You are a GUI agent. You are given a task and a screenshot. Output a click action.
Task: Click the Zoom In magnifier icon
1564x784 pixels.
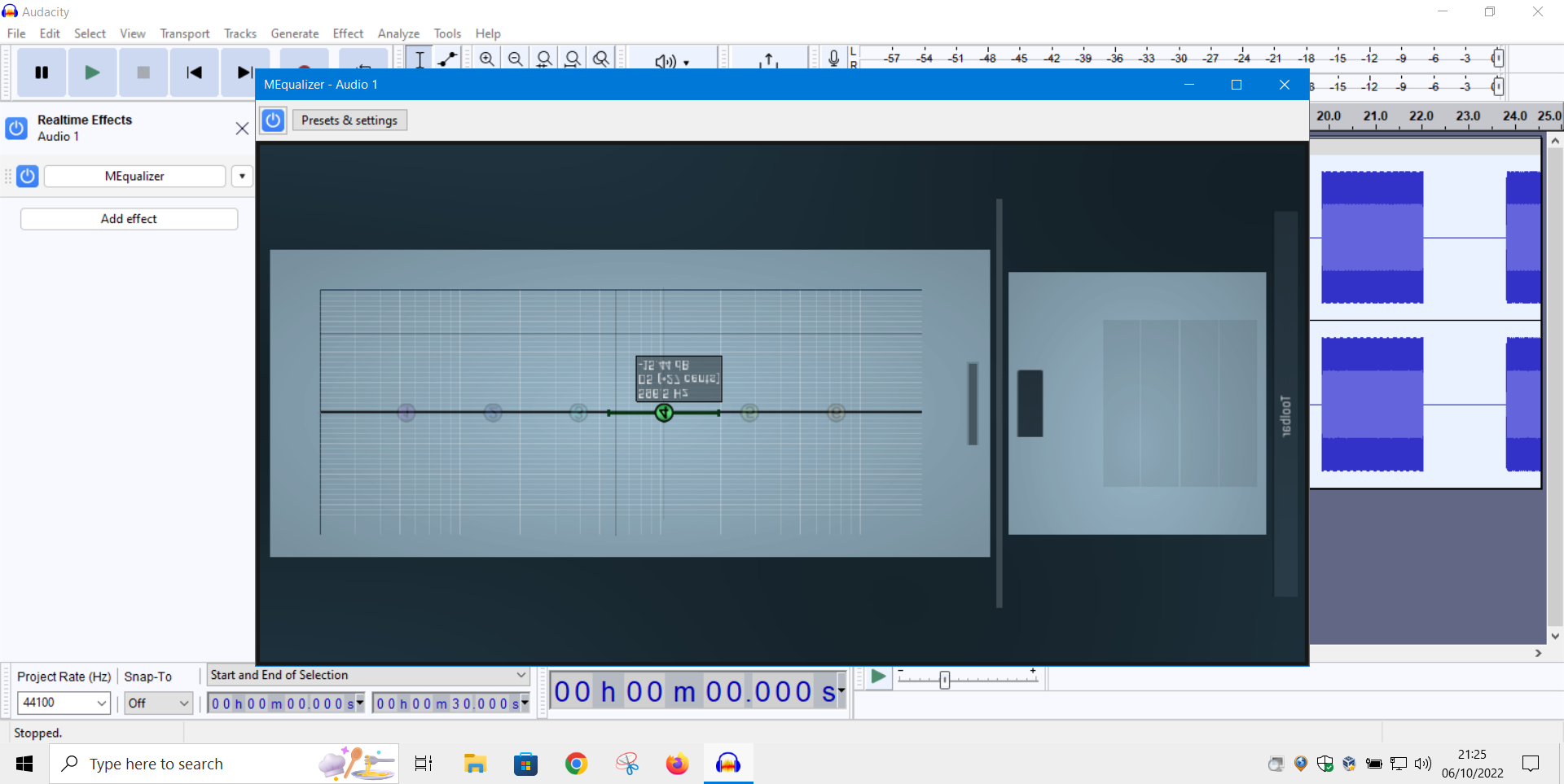[x=486, y=59]
